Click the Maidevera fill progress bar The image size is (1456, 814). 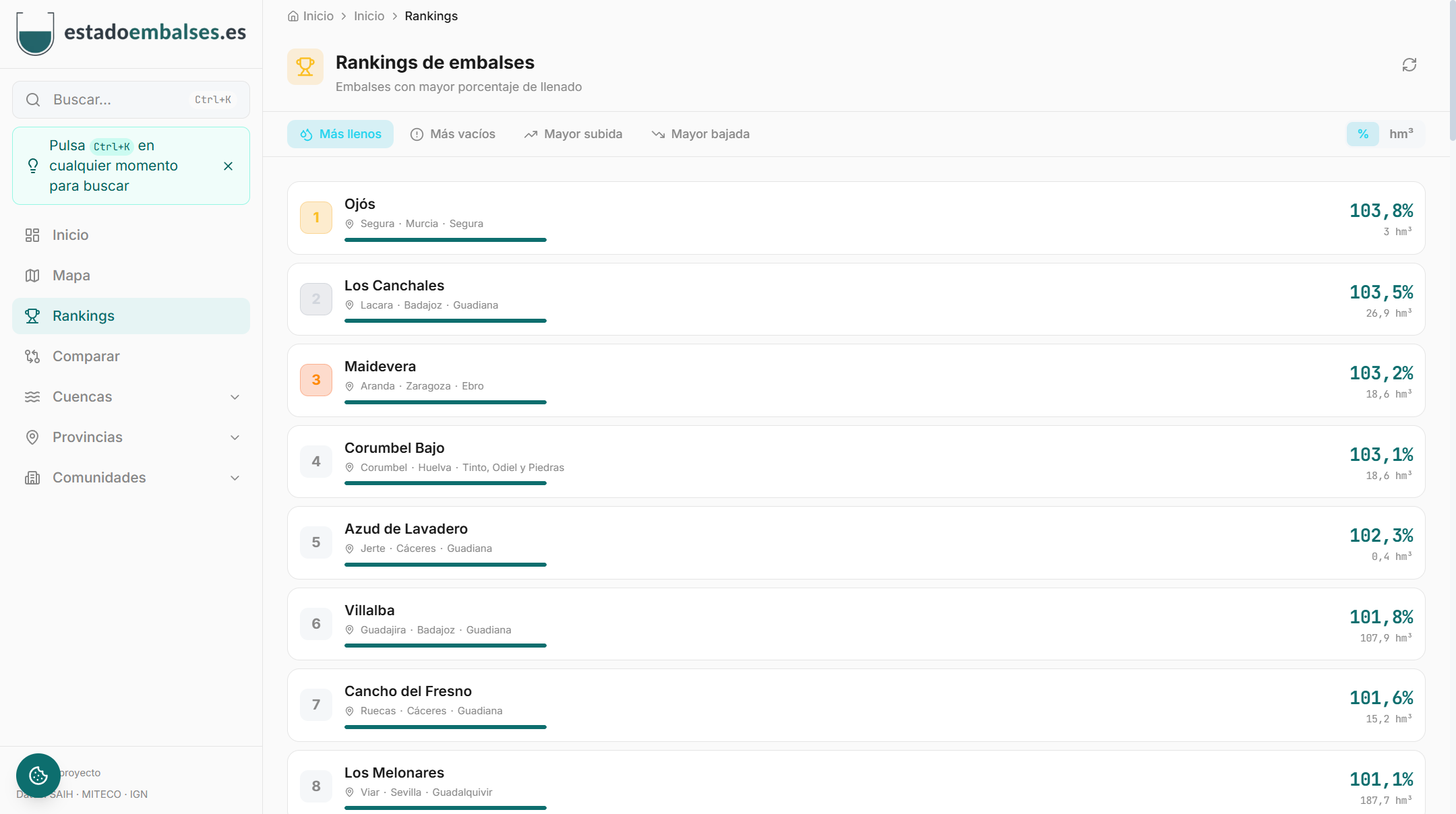tap(445, 402)
